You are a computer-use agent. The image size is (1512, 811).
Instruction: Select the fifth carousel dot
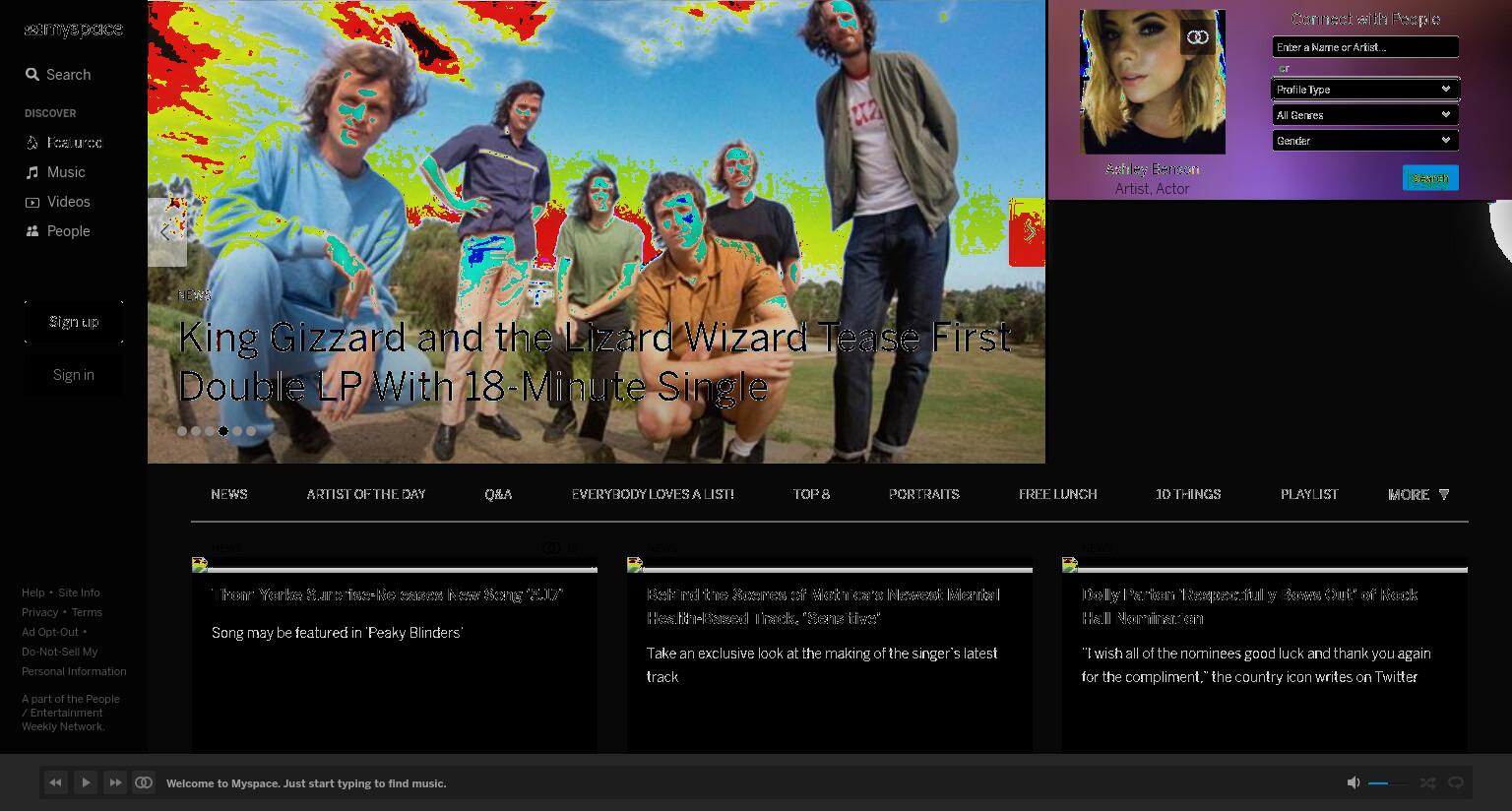coord(237,431)
